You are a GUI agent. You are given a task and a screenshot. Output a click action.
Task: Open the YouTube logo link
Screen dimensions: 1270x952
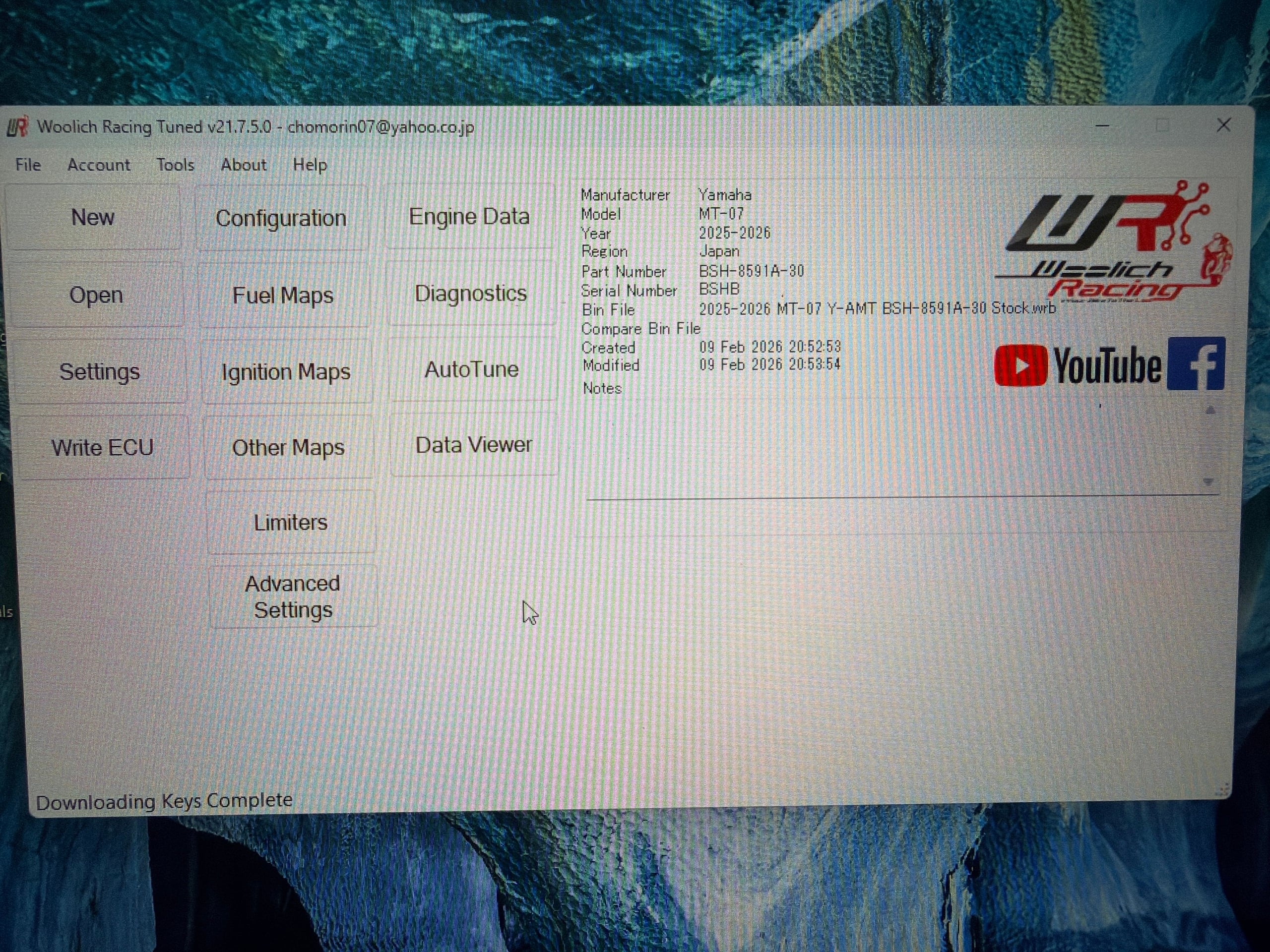[1078, 365]
